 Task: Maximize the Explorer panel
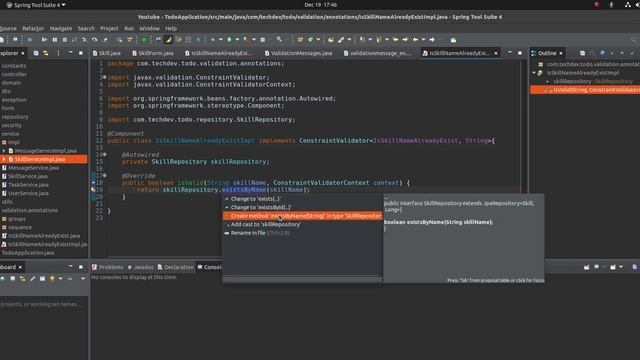80,53
